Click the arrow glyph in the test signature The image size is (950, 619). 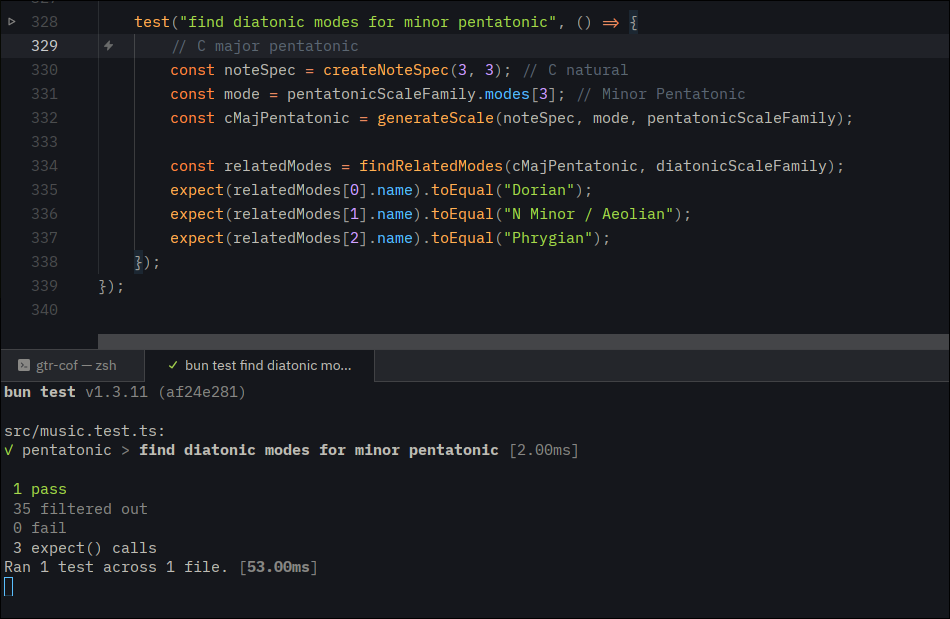pyautogui.click(x=611, y=21)
